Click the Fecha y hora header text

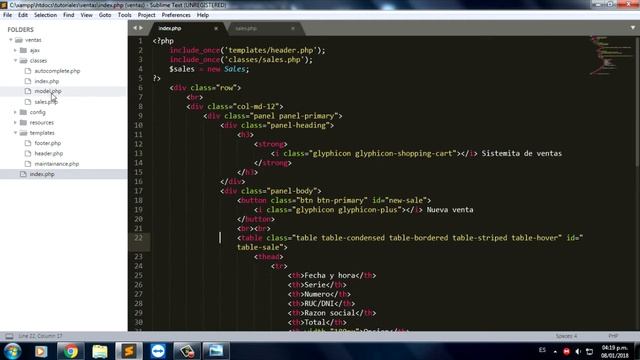pyautogui.click(x=329, y=276)
